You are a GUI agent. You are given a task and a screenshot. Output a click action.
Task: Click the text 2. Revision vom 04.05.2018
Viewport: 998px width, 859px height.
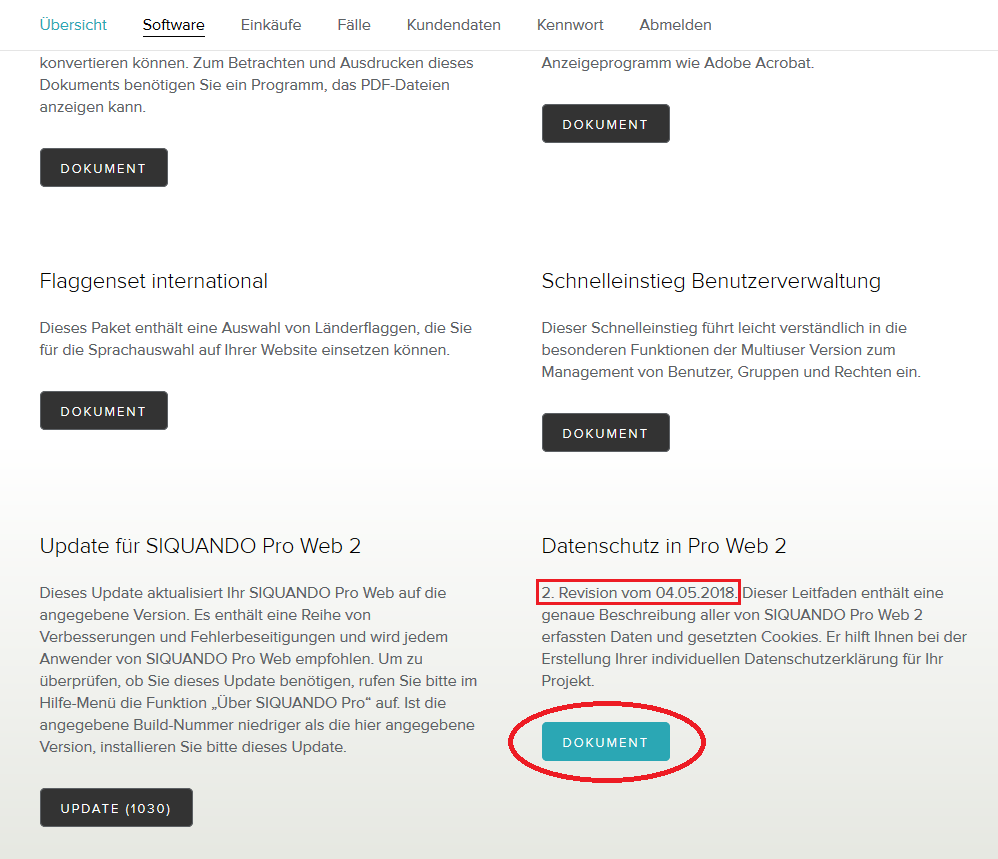point(638,592)
